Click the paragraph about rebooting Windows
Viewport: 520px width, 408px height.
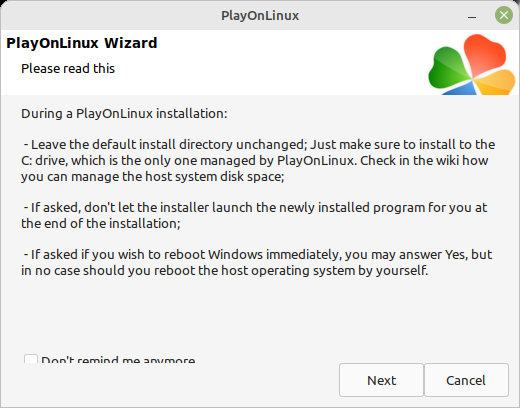tap(256, 262)
